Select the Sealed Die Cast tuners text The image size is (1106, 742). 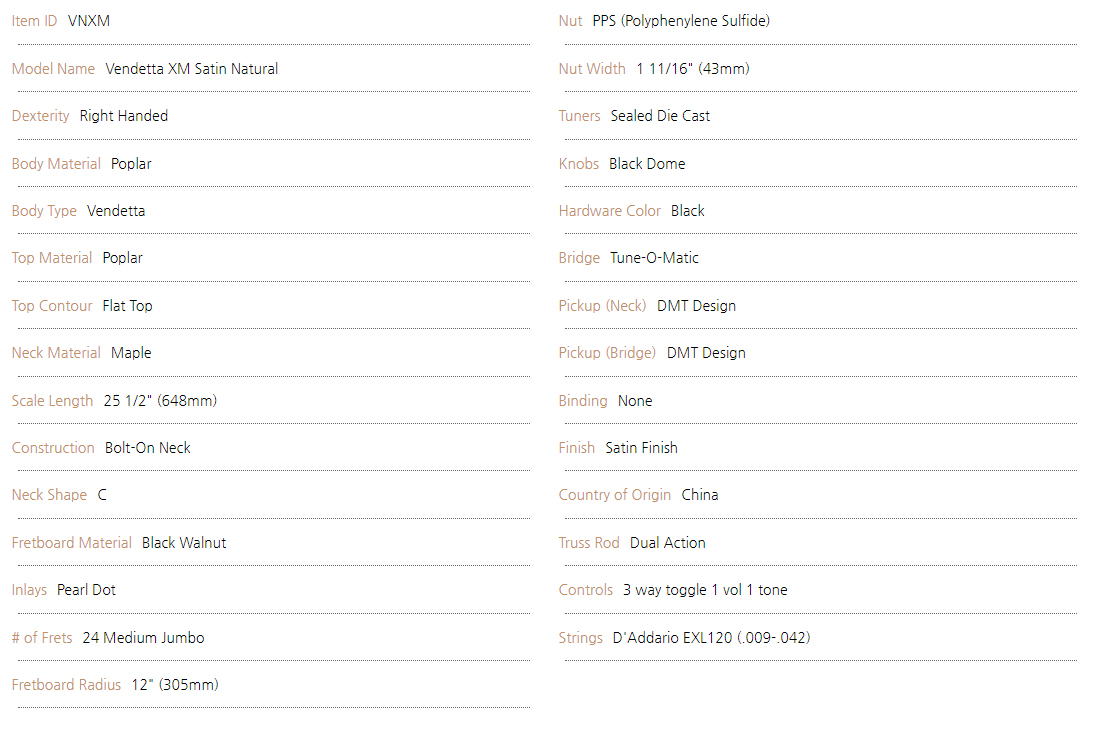coord(660,116)
